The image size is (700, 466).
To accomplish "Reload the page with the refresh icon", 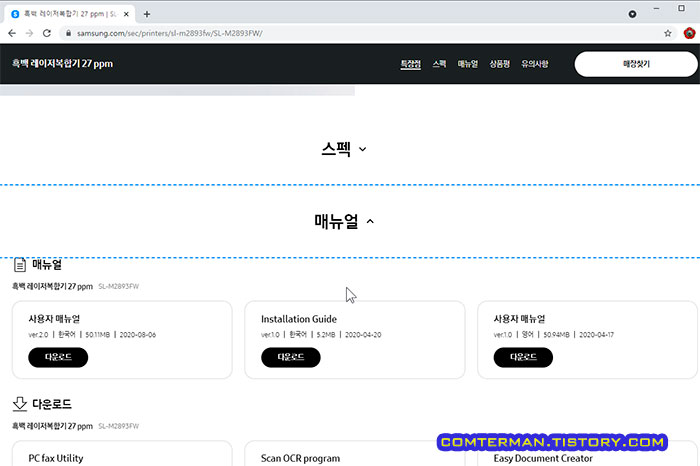I will [x=47, y=33].
